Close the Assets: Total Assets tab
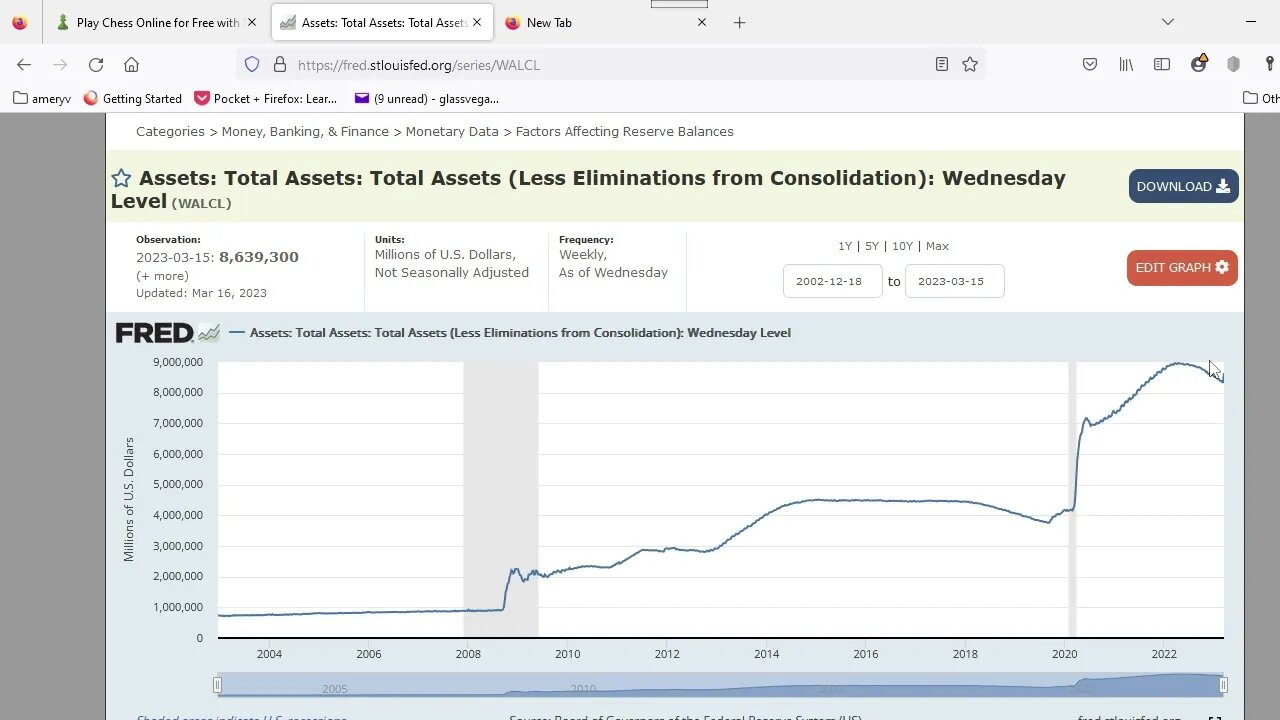The height and width of the screenshot is (720, 1280). (477, 22)
